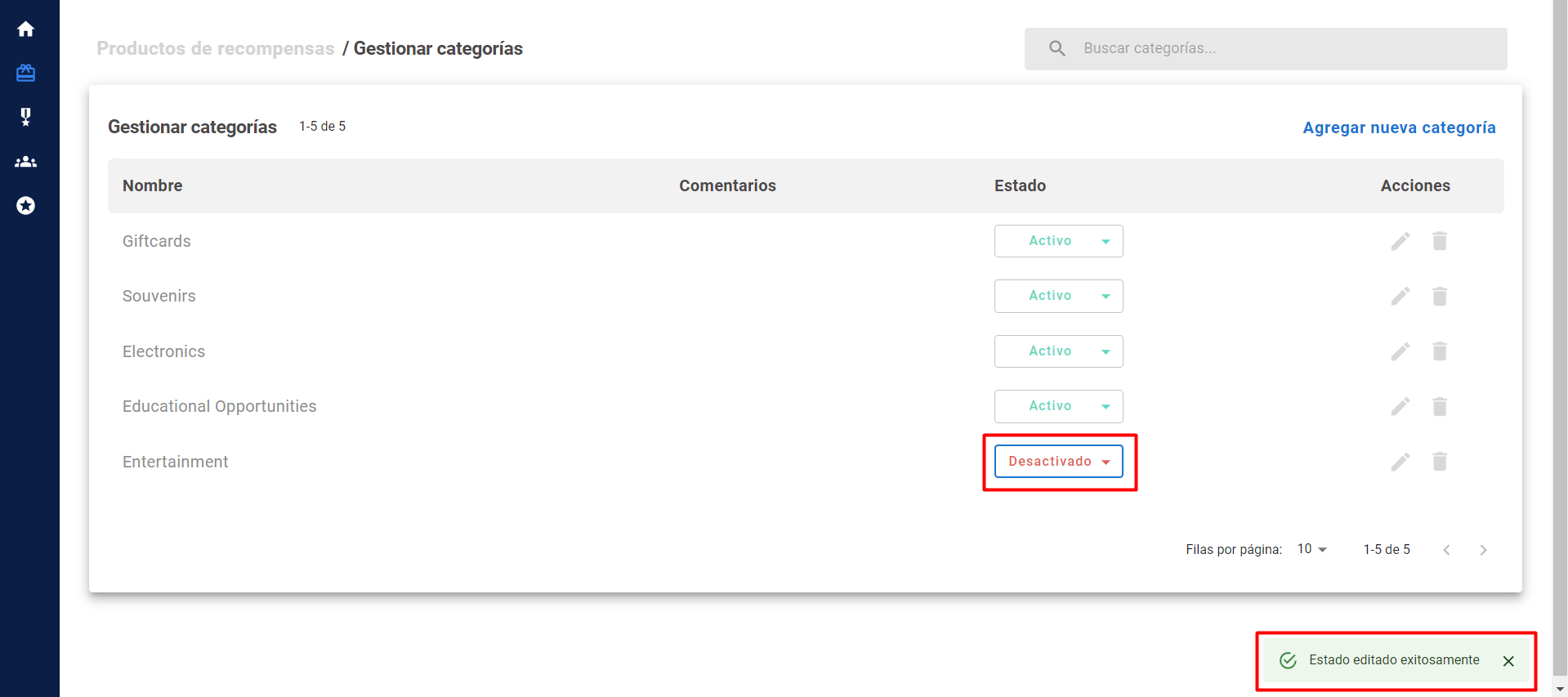Edit the Giftcards category with pencil icon

tap(1400, 241)
